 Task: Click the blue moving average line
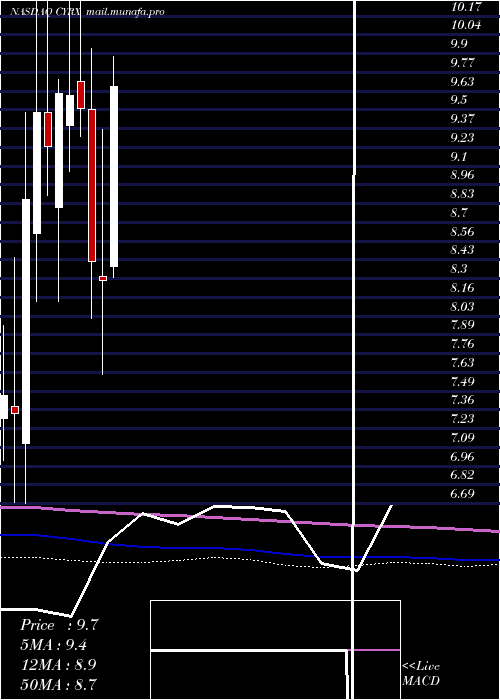coord(250,552)
